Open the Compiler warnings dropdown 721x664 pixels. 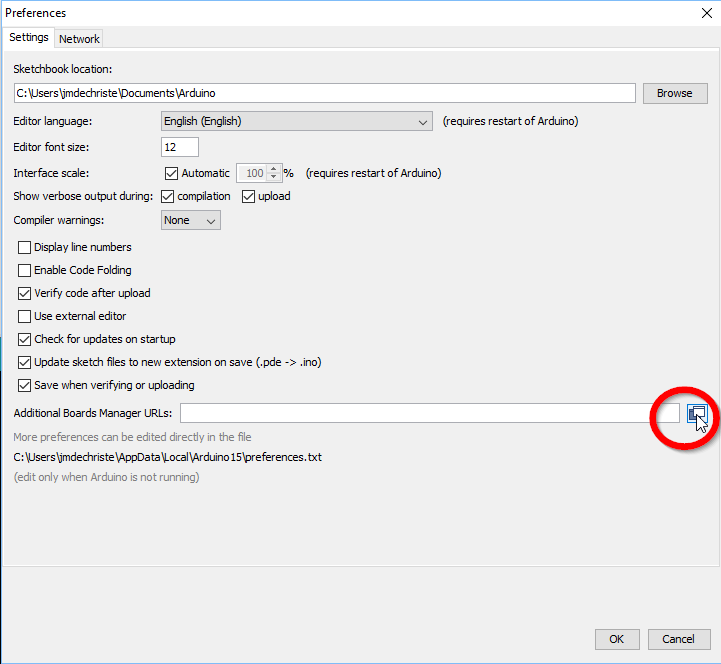click(x=190, y=220)
